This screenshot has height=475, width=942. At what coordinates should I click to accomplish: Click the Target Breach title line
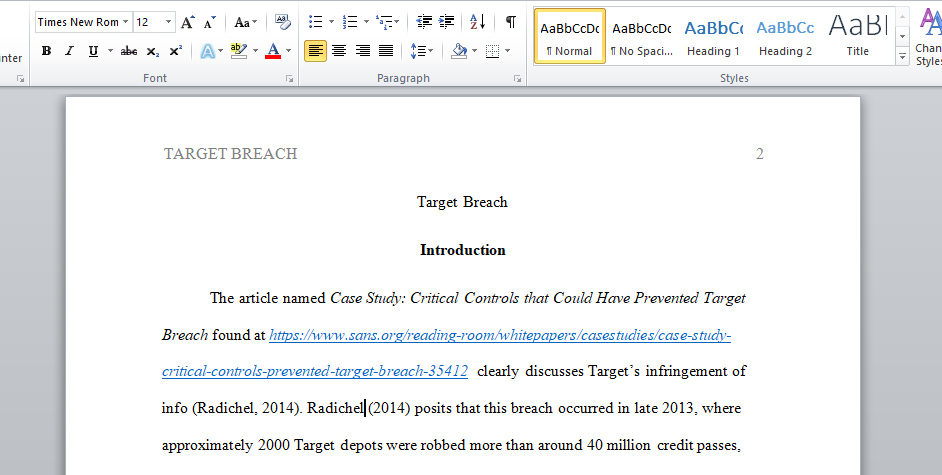463,202
